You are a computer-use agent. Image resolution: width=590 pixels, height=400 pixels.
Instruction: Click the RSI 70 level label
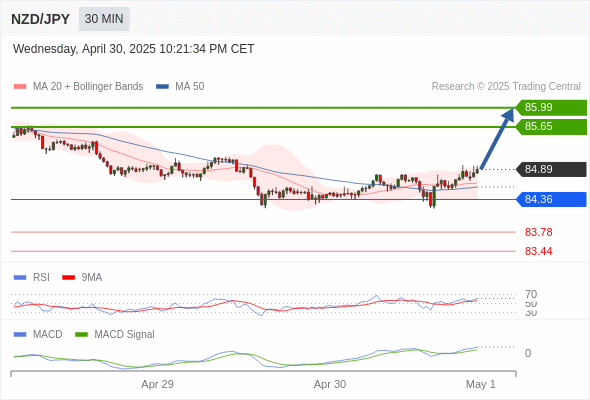point(531,294)
